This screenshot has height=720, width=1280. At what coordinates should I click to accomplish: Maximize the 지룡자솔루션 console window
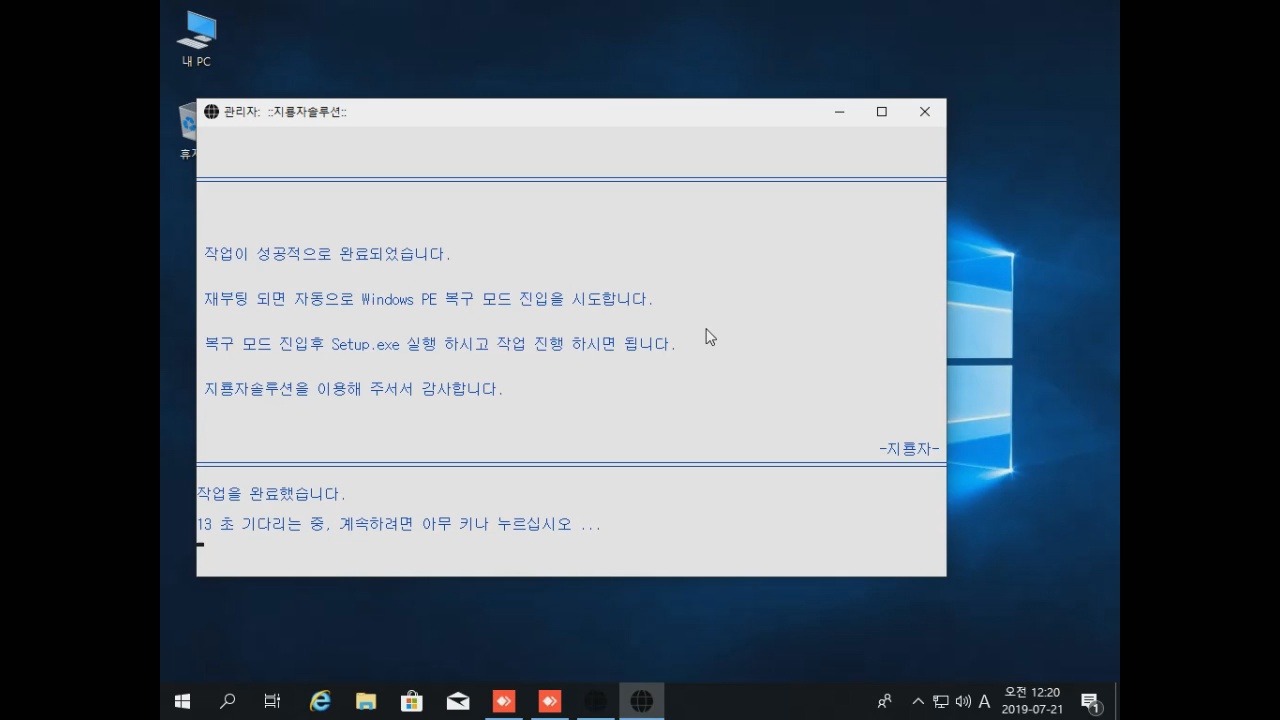pos(882,112)
